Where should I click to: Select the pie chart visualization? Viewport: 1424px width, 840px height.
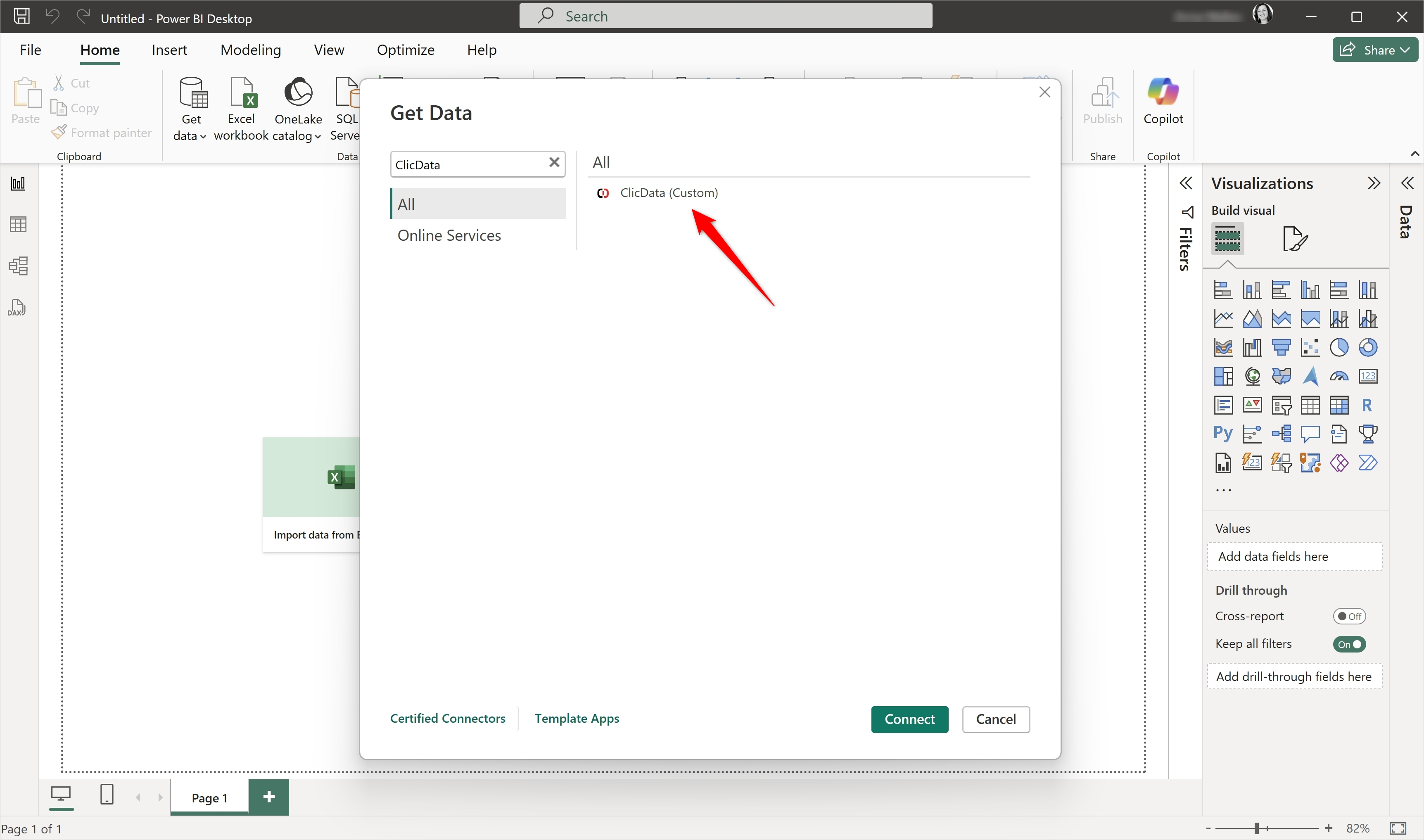click(x=1339, y=347)
